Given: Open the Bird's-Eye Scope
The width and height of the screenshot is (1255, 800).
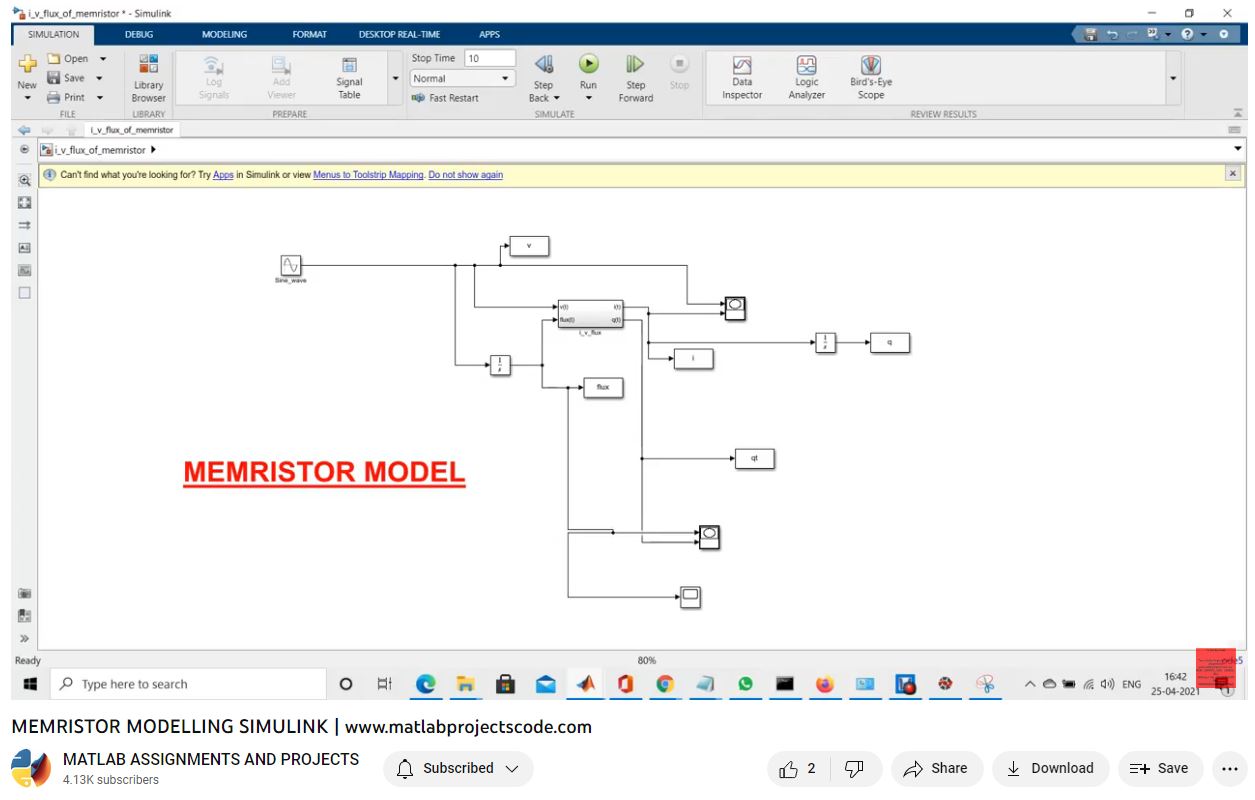Looking at the screenshot, I should point(870,77).
